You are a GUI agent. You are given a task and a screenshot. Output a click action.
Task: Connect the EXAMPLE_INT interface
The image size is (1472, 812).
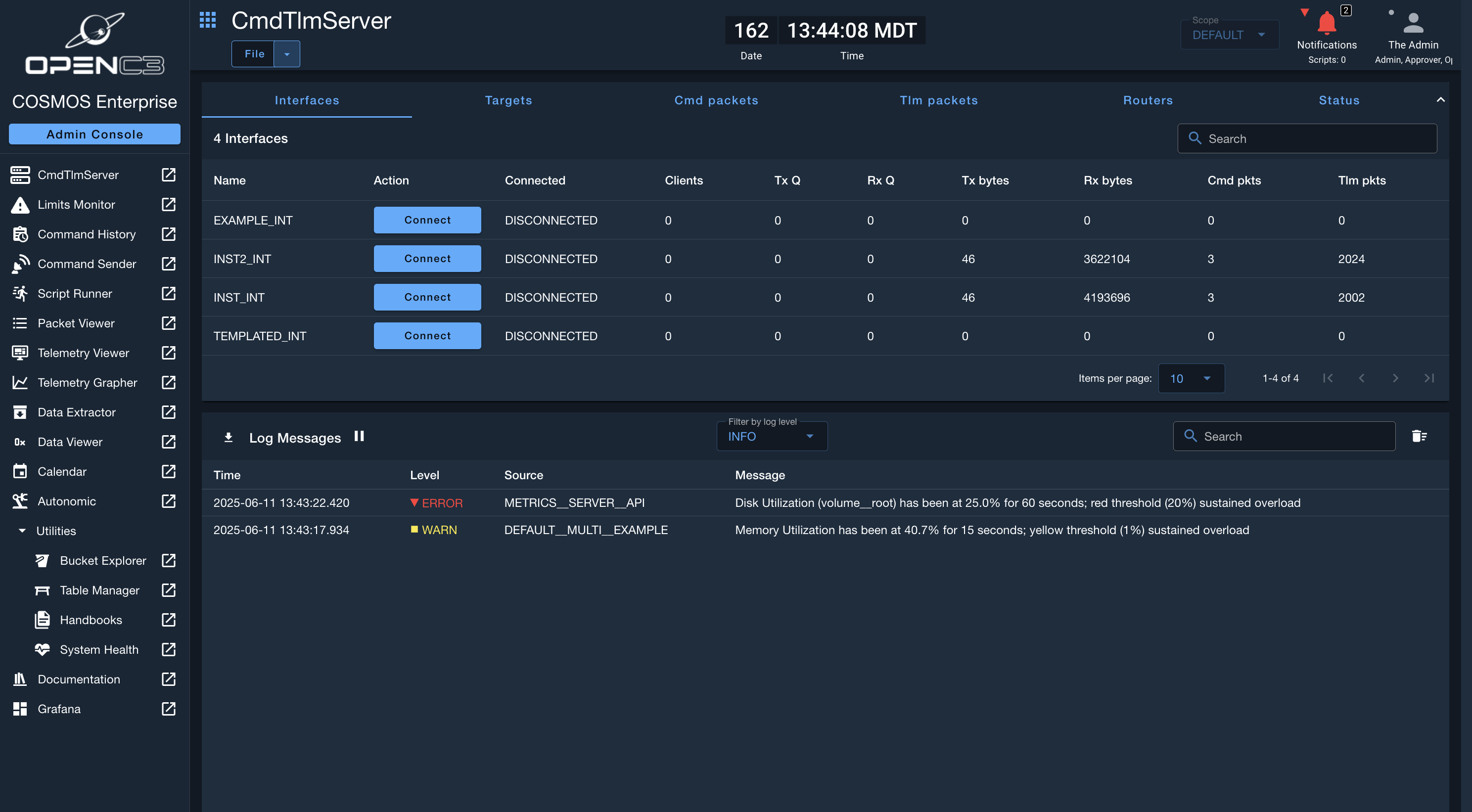427,220
